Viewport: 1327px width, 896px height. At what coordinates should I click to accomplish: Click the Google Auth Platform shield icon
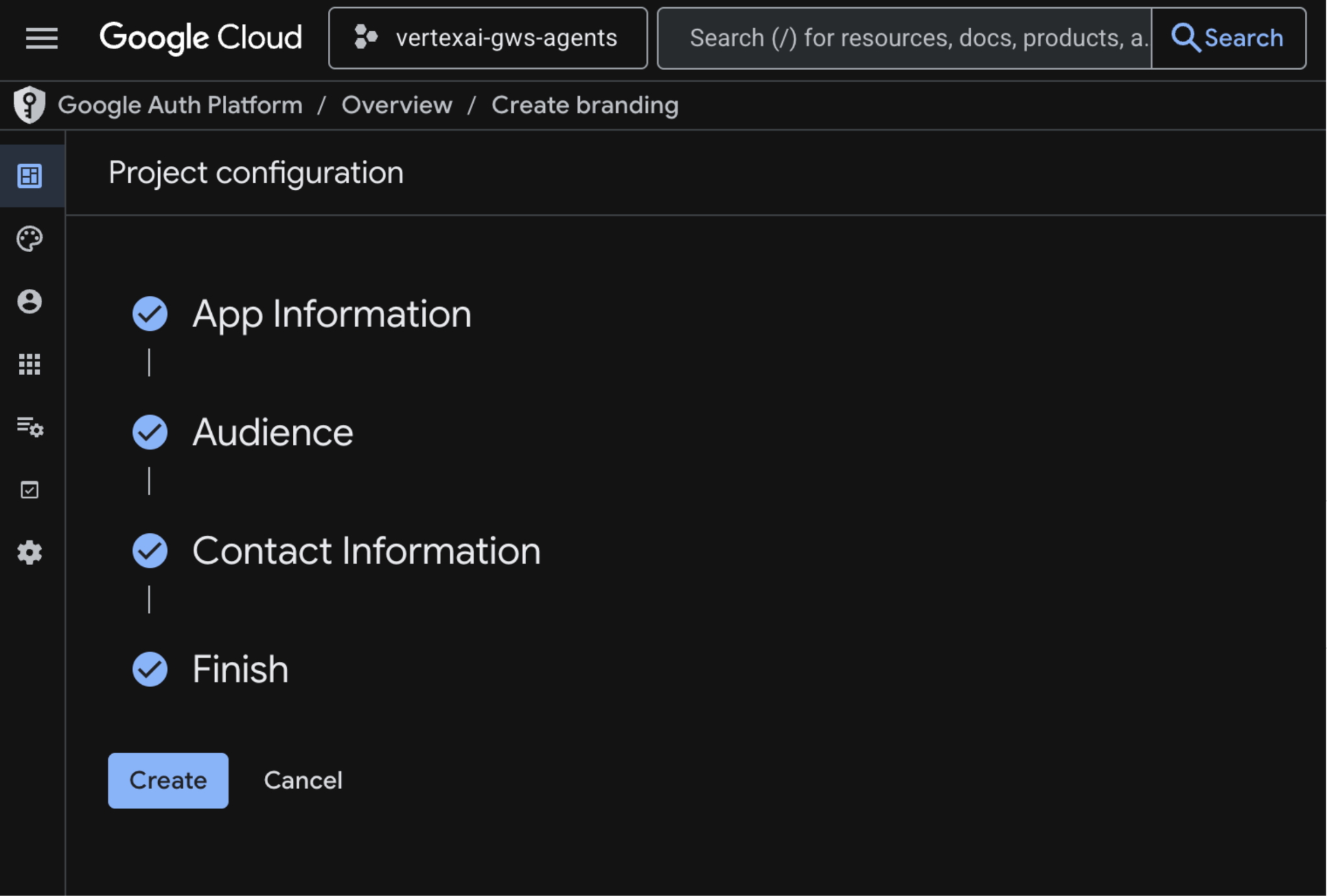point(29,105)
